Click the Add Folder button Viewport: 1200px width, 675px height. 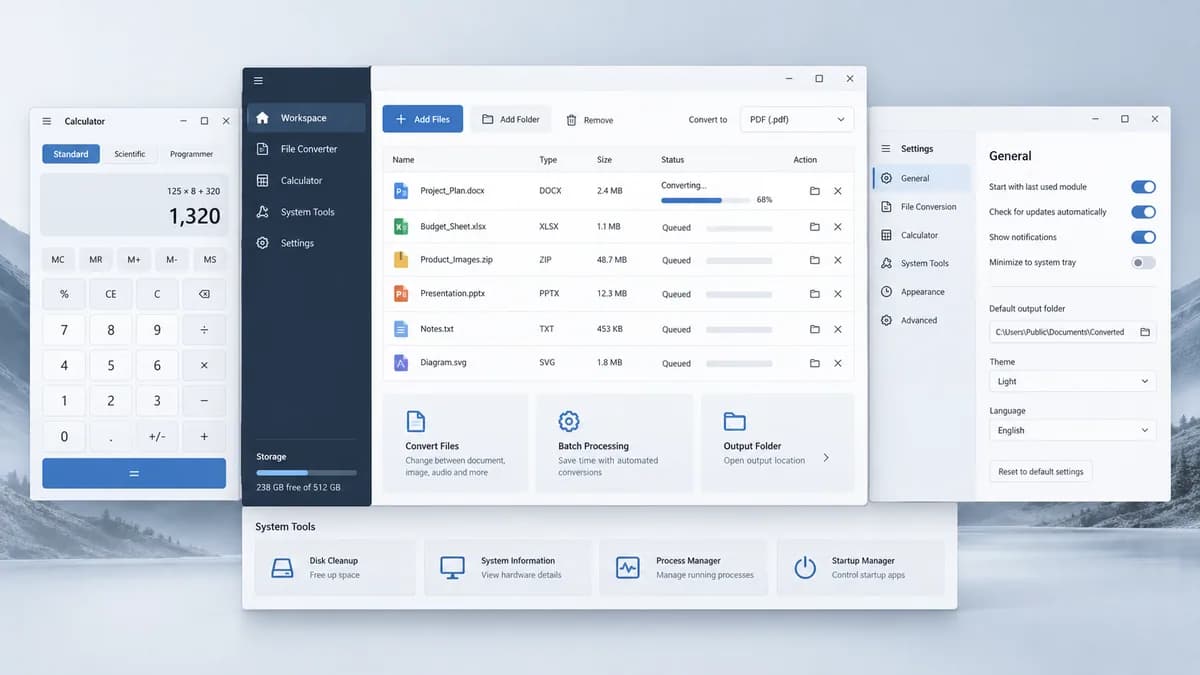(x=511, y=119)
